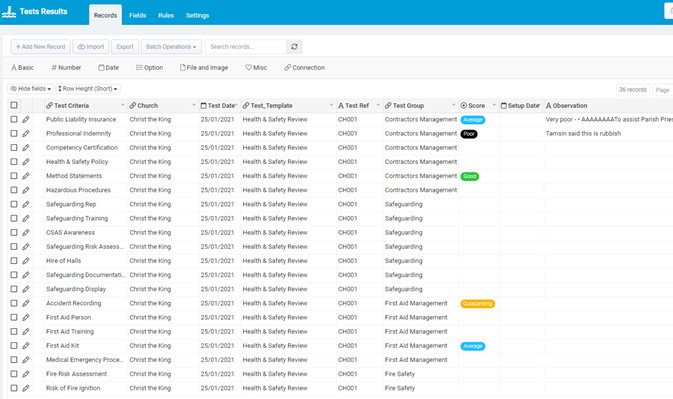The image size is (673, 399).
Task: Click the Tests Results app logo icon
Action: pos(9,12)
